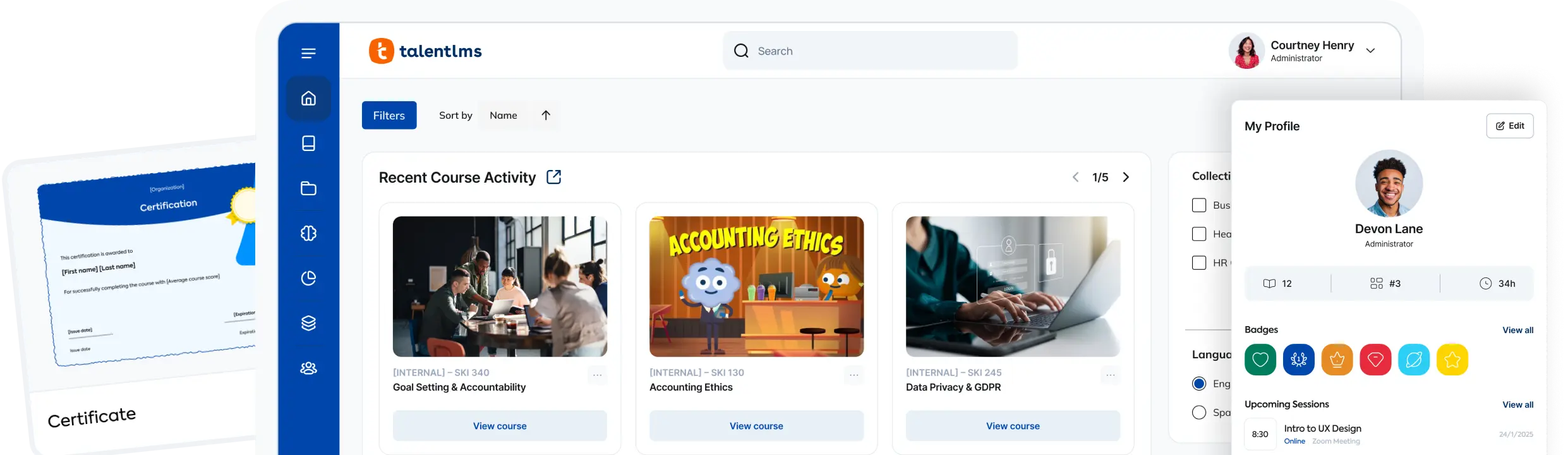
Task: View the Goal Setting & Accountability course
Action: tap(499, 426)
